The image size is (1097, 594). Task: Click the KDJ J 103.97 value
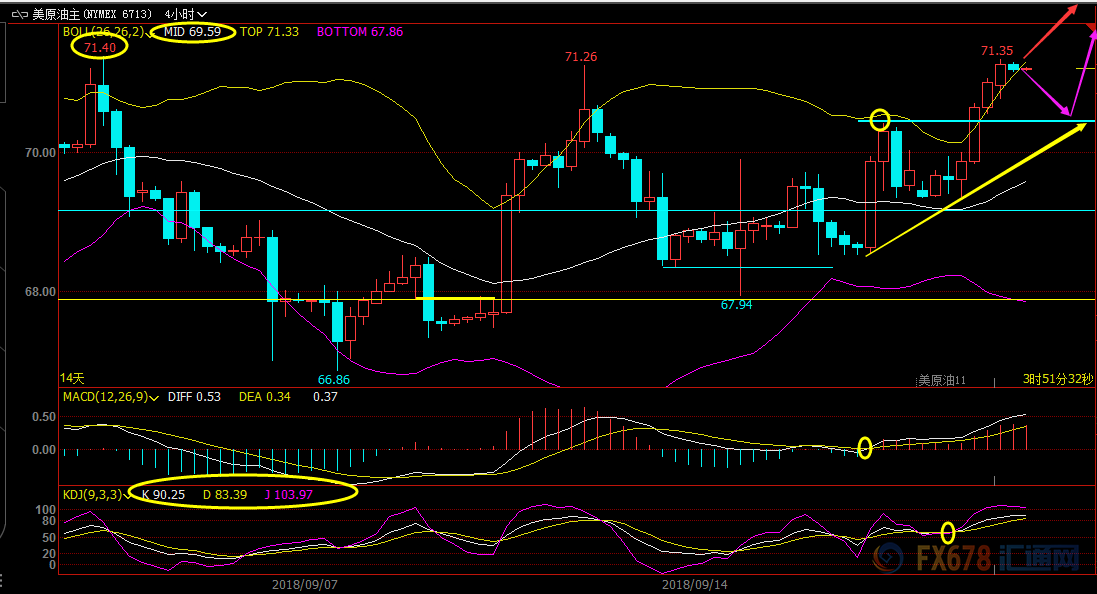[289, 495]
